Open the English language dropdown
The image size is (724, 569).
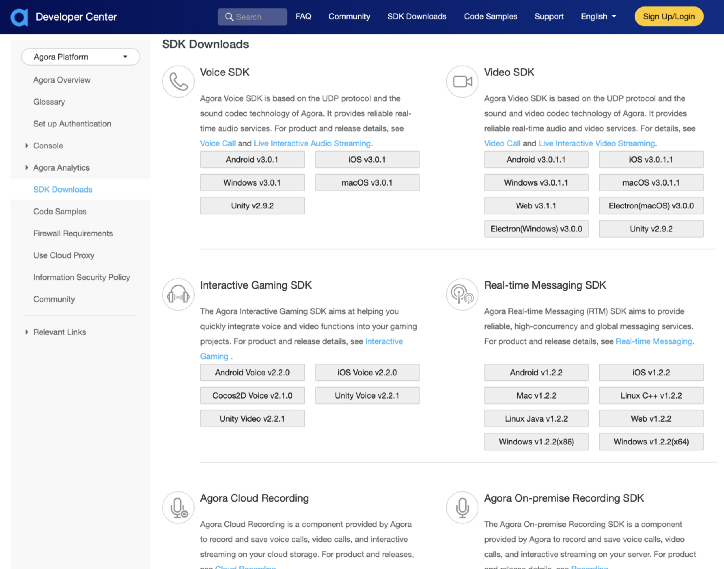pyautogui.click(x=598, y=17)
